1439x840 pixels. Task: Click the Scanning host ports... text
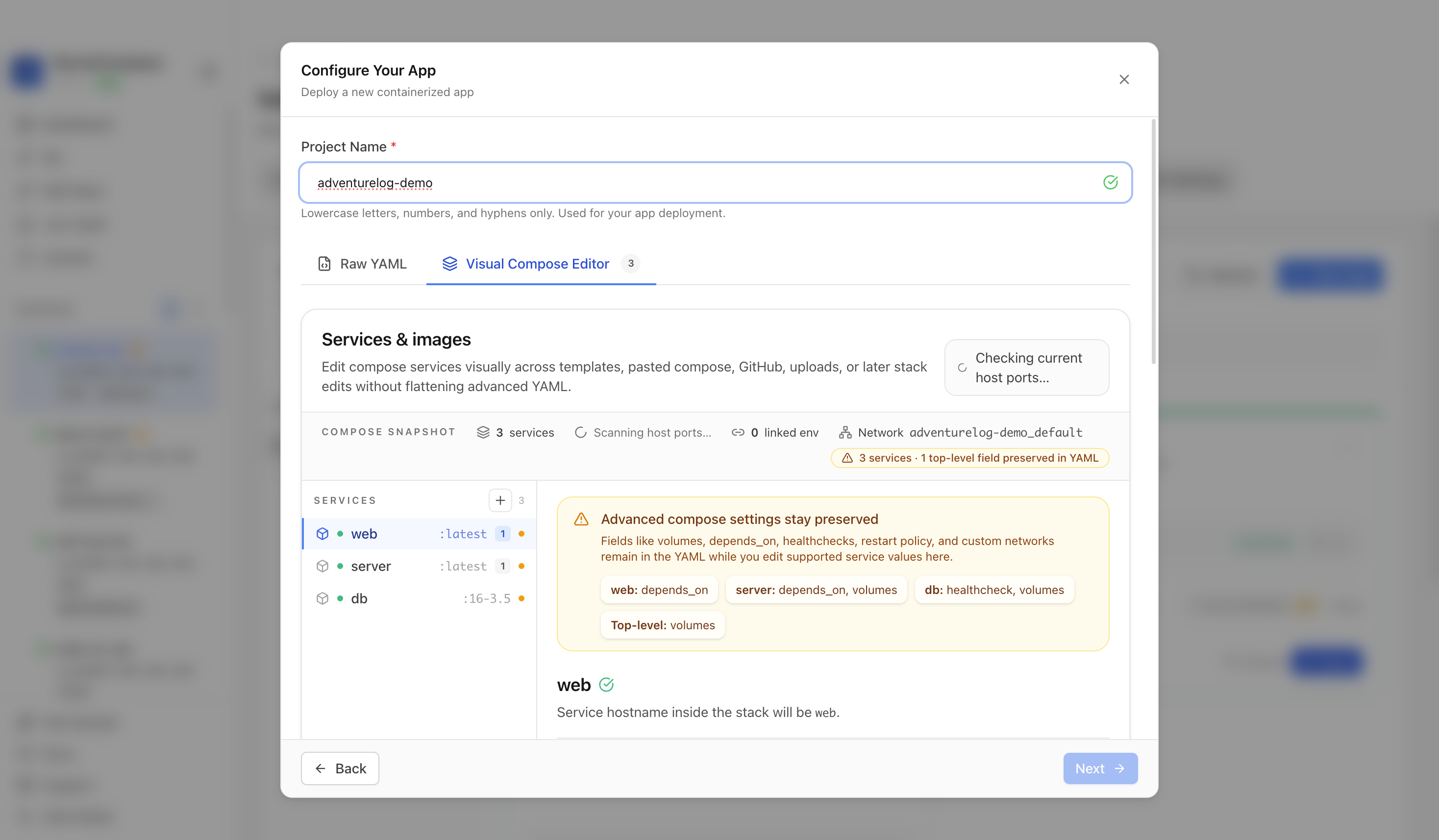(652, 432)
